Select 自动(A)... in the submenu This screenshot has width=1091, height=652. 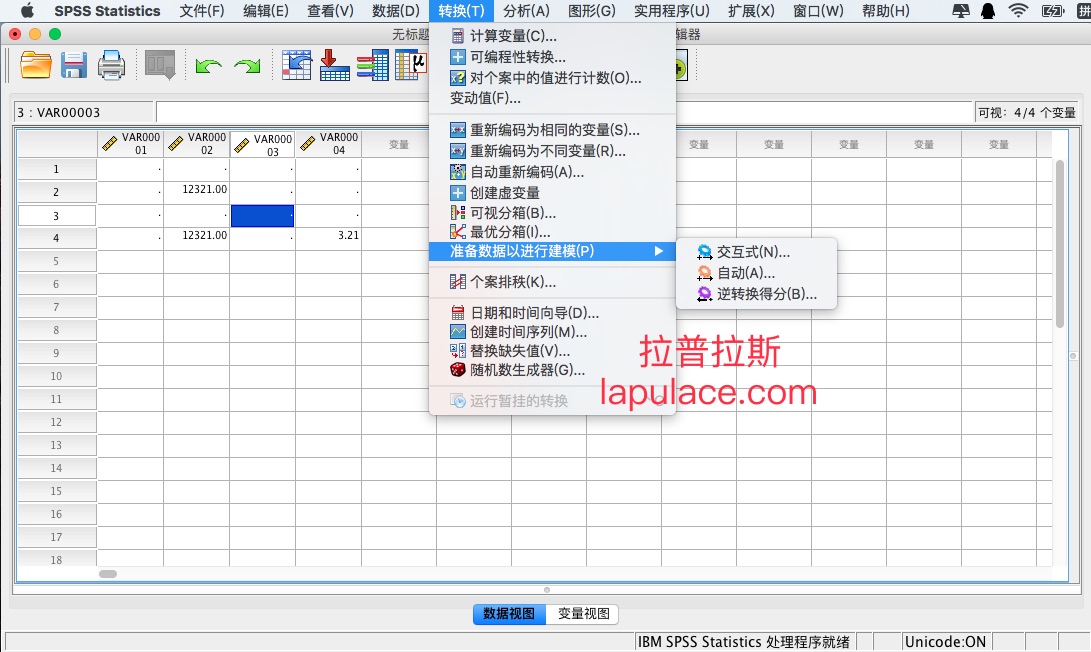pos(756,273)
